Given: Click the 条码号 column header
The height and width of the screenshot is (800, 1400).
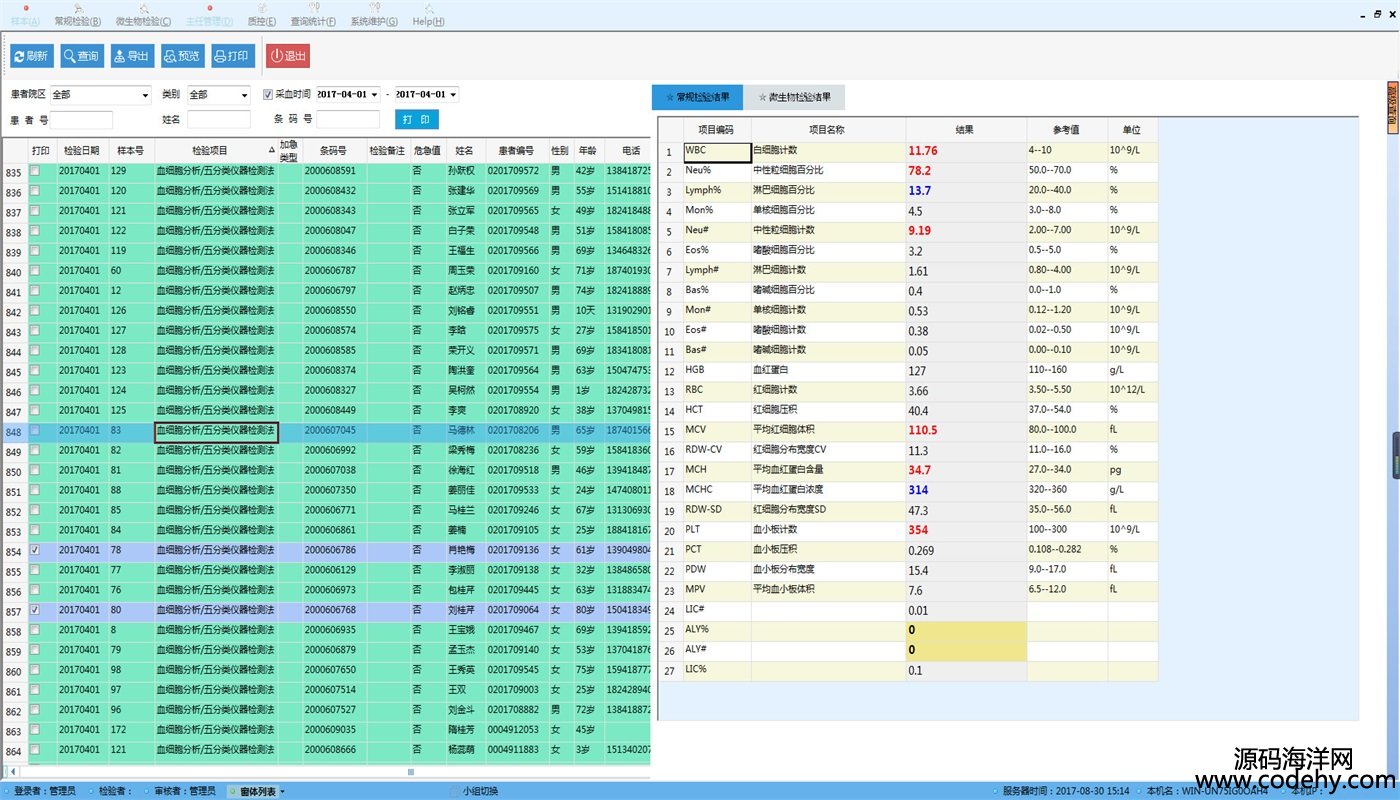Looking at the screenshot, I should pyautogui.click(x=333, y=151).
